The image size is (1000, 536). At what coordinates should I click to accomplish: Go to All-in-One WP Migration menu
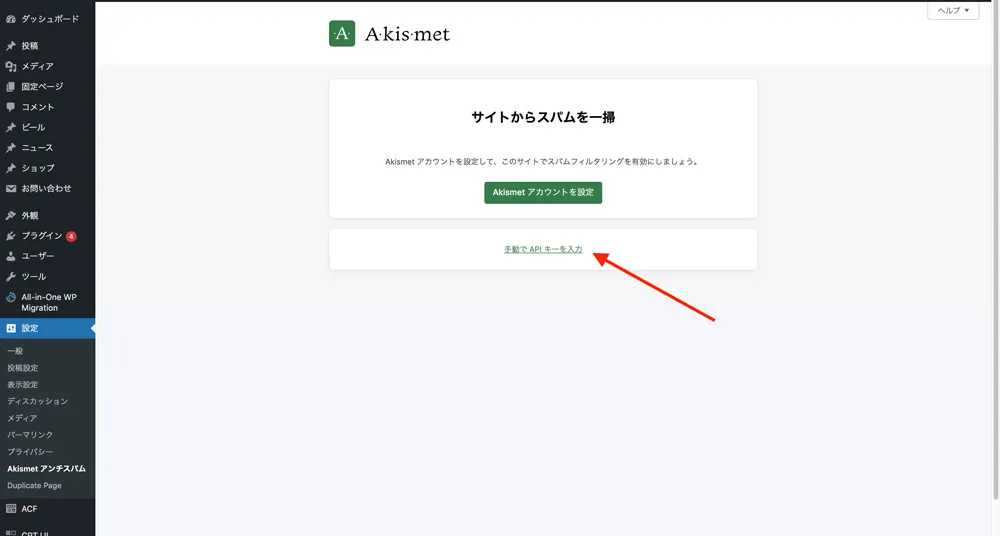click(49, 302)
